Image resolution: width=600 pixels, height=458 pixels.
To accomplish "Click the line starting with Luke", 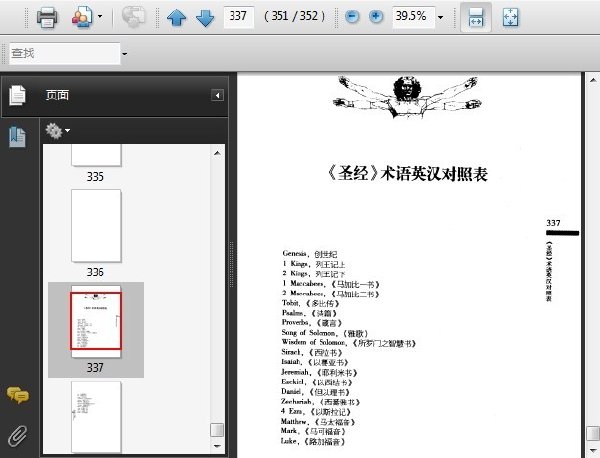I will 313,441.
